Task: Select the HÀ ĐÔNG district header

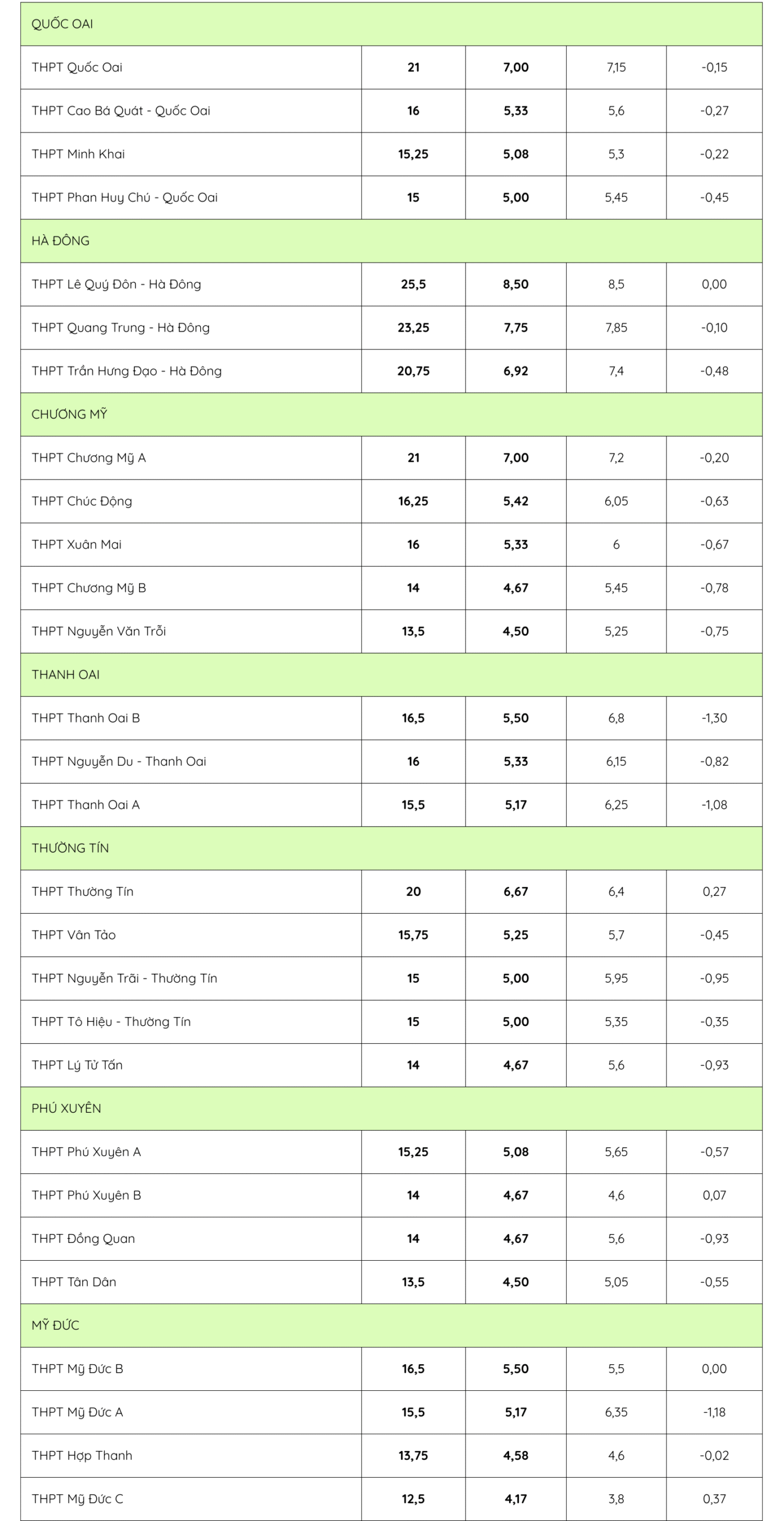Action: click(x=61, y=241)
